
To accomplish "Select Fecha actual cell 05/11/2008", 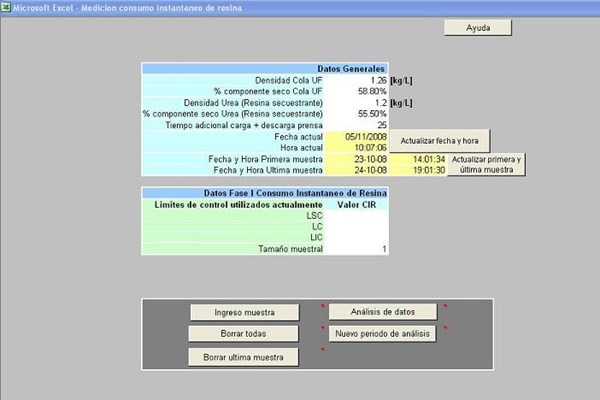I will click(356, 137).
